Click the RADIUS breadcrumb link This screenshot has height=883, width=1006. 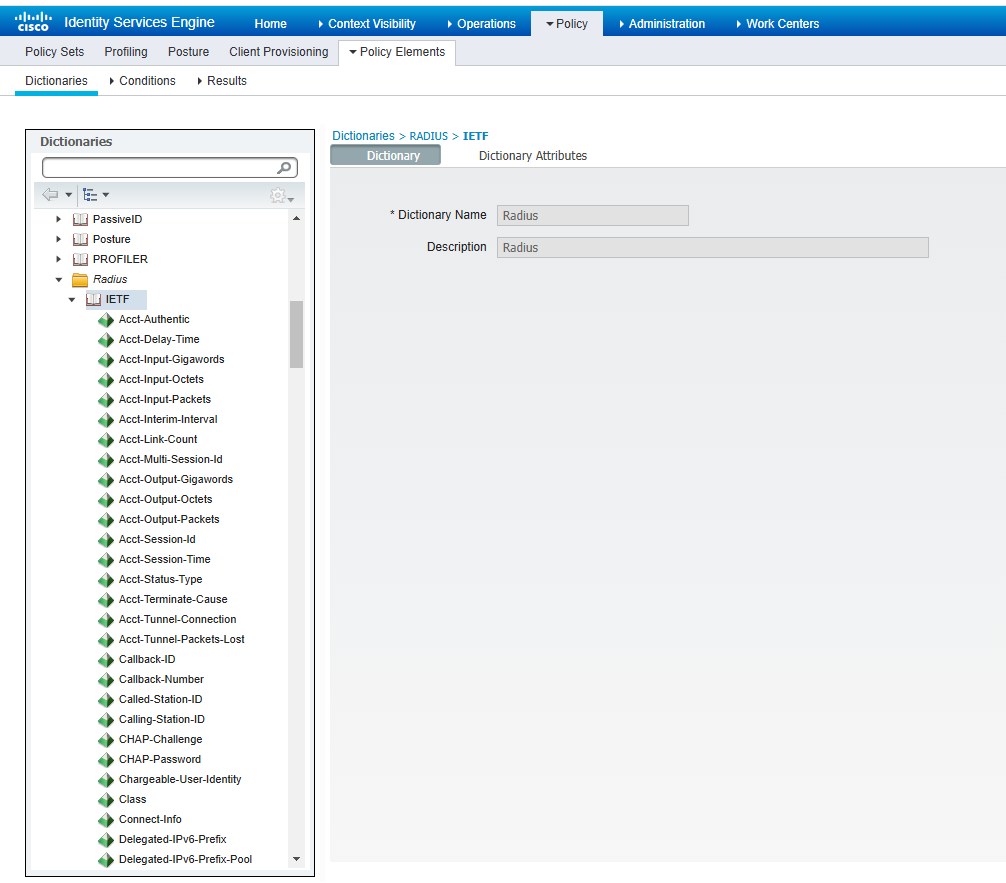429,136
